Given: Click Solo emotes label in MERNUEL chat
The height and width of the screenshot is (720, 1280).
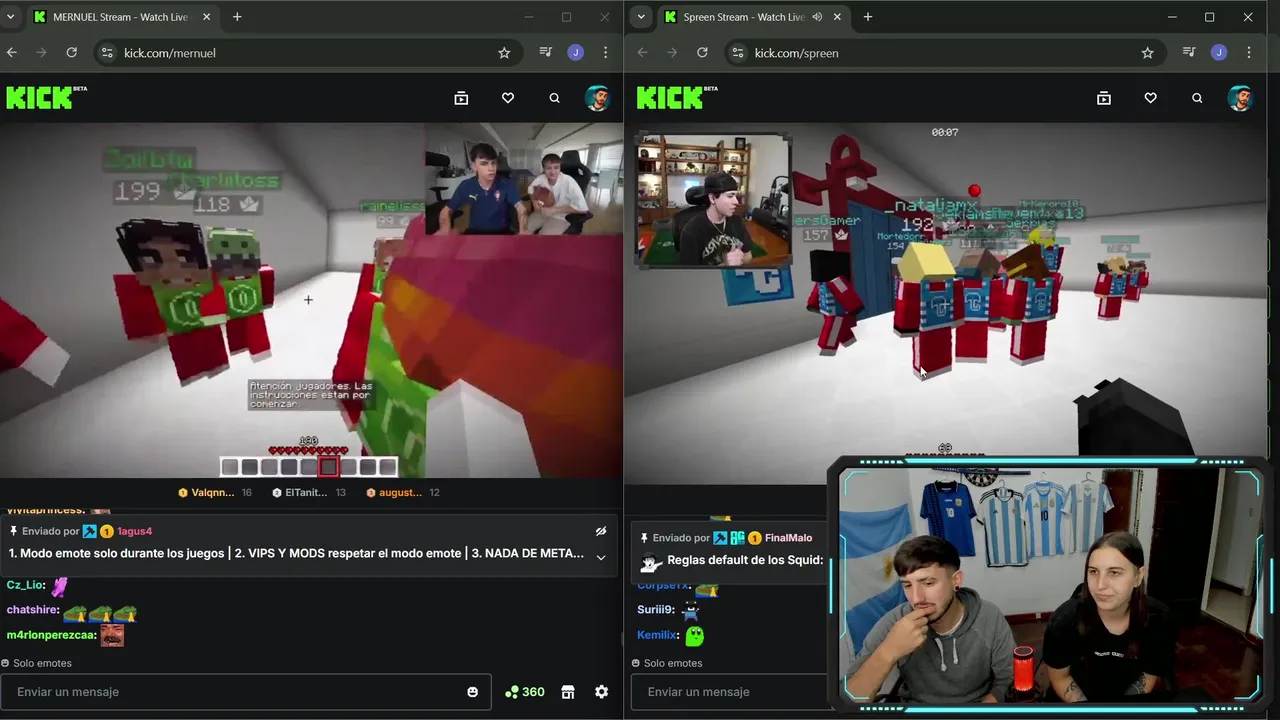Looking at the screenshot, I should [42, 663].
